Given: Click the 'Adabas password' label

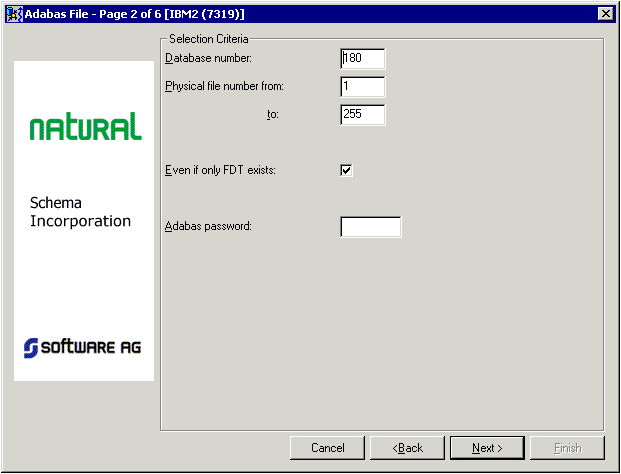Looking at the screenshot, I should tap(208, 226).
